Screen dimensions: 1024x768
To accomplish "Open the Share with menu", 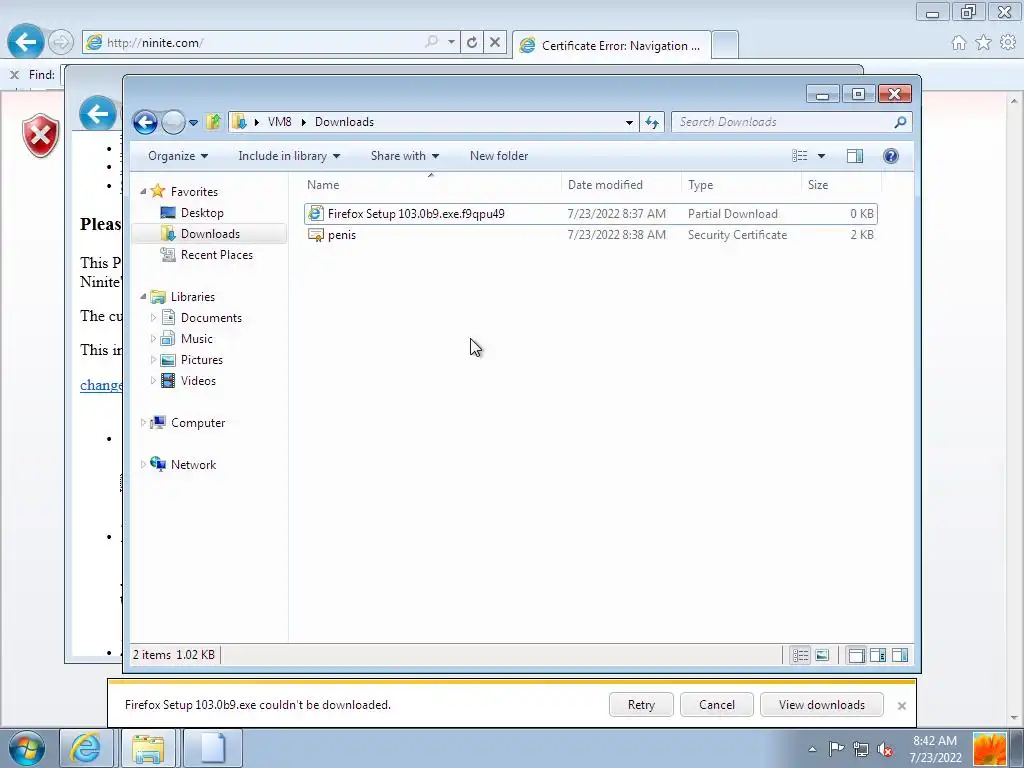I will [x=405, y=156].
